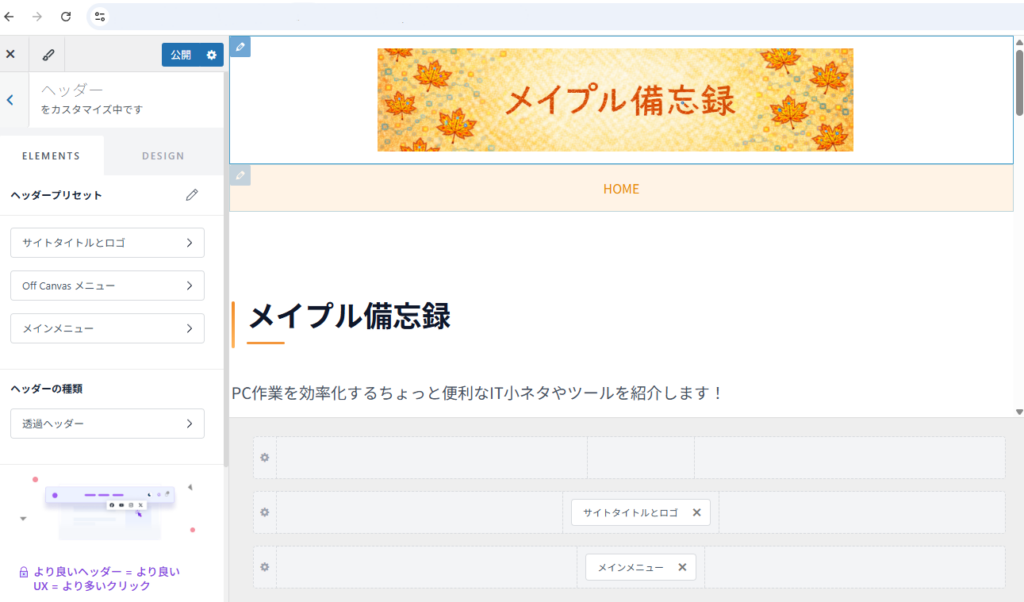The width and height of the screenshot is (1024, 602).
Task: Expand the Off Canvas メニュー section
Action: 107,286
